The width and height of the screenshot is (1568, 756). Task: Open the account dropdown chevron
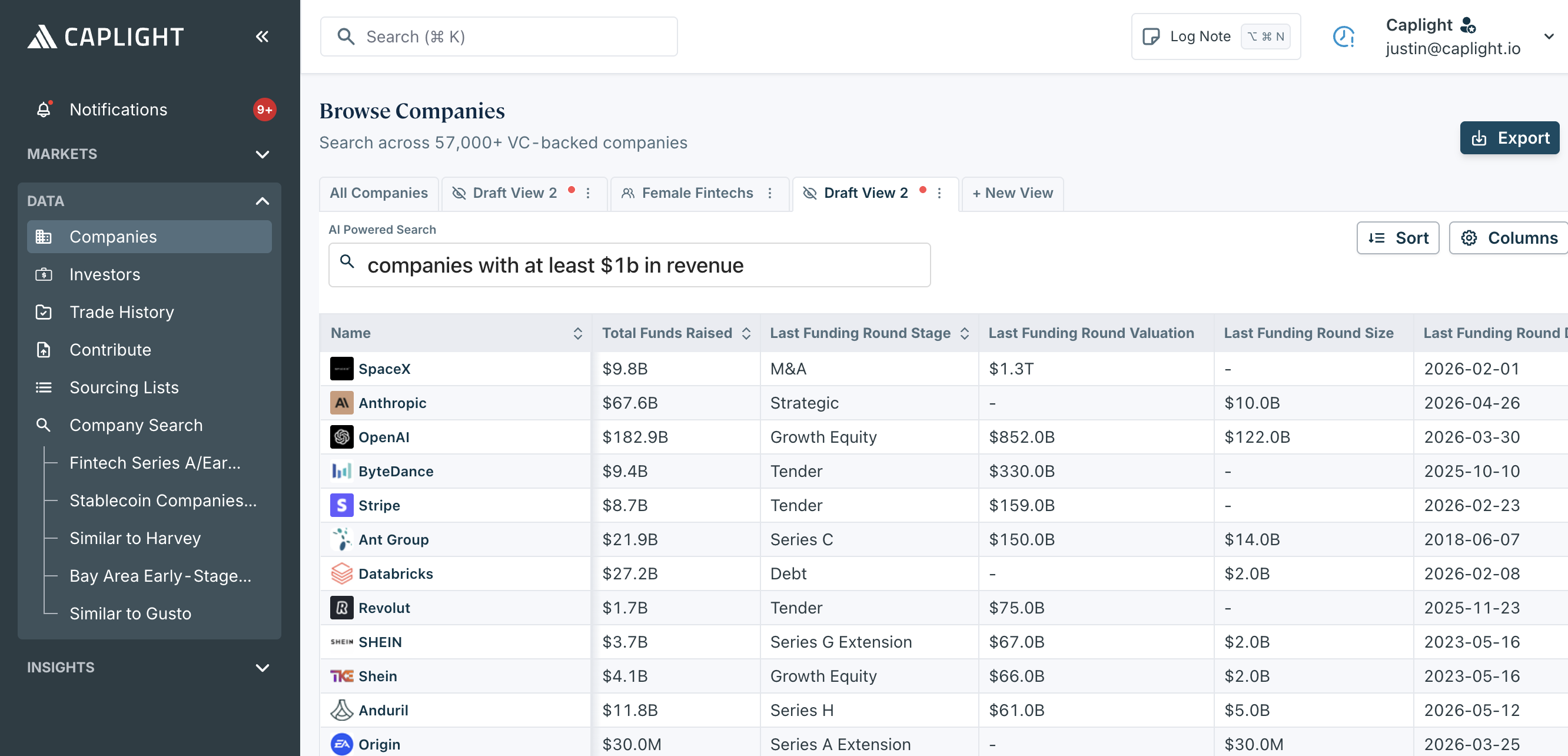coord(1549,37)
